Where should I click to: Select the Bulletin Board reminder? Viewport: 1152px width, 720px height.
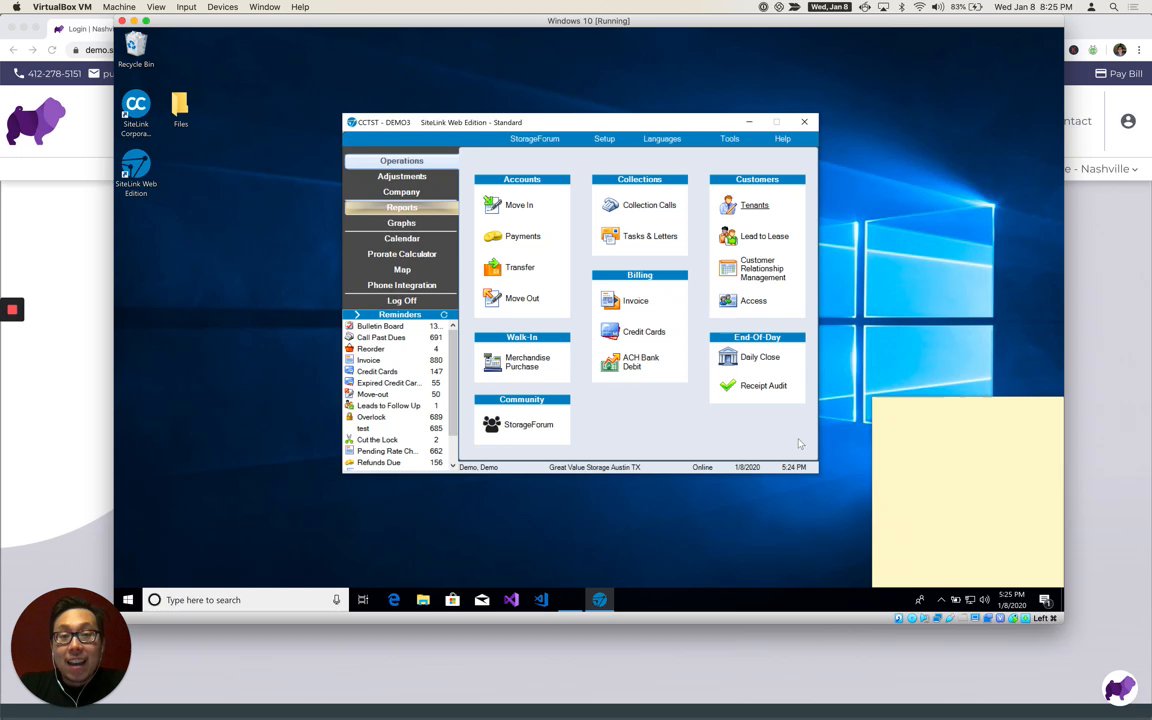395,325
